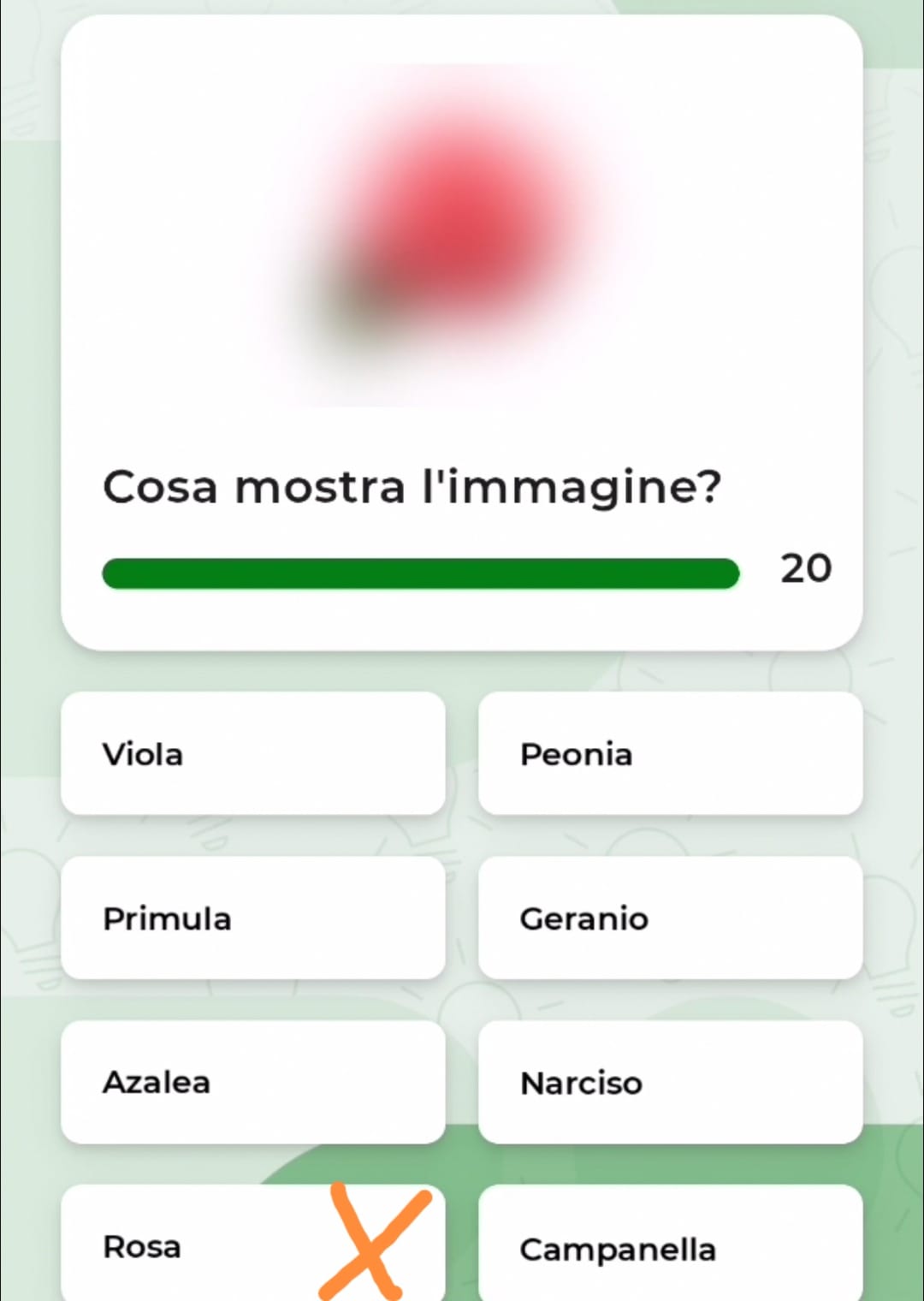Click the "Campanella" answer option
Image resolution: width=924 pixels, height=1301 pixels.
pyautogui.click(x=670, y=1246)
